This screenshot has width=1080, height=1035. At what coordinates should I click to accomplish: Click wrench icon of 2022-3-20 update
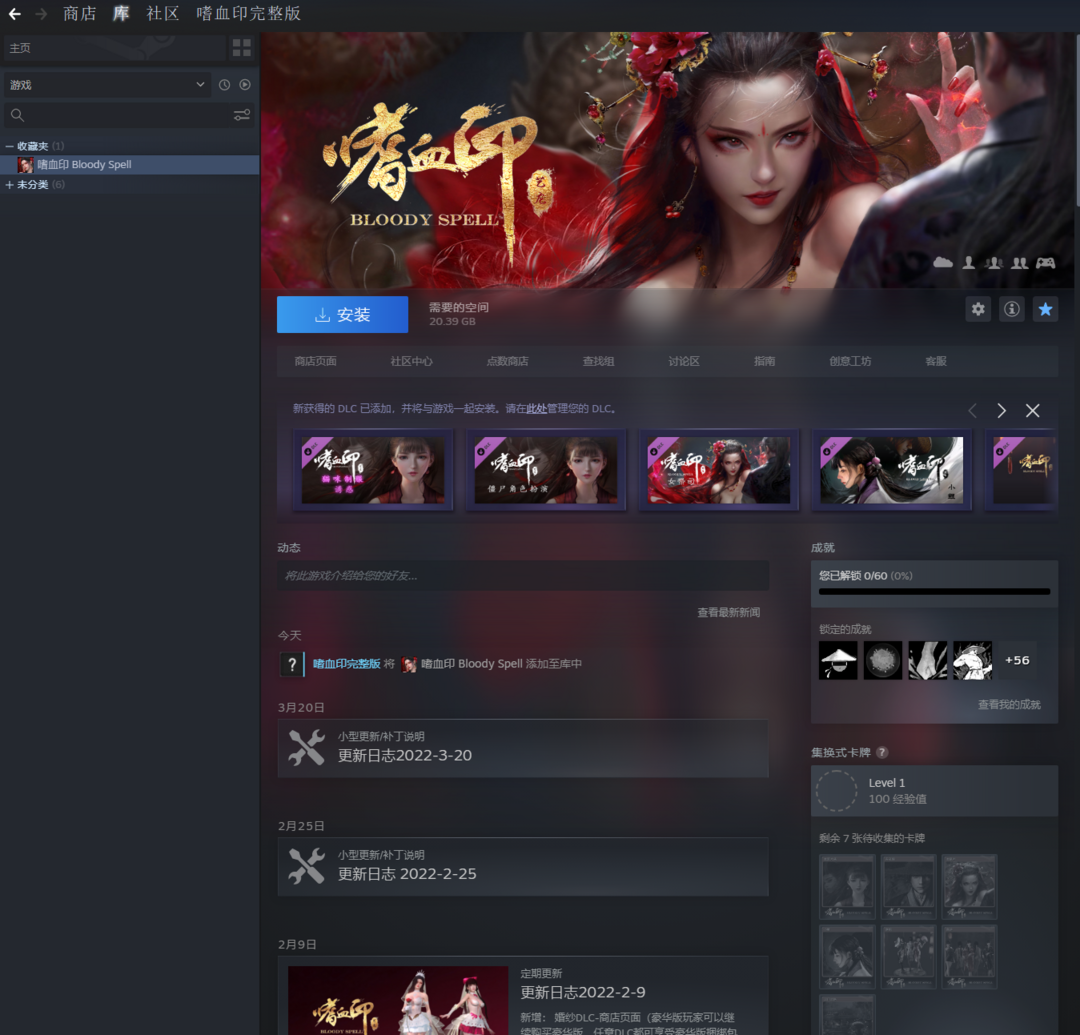(307, 748)
